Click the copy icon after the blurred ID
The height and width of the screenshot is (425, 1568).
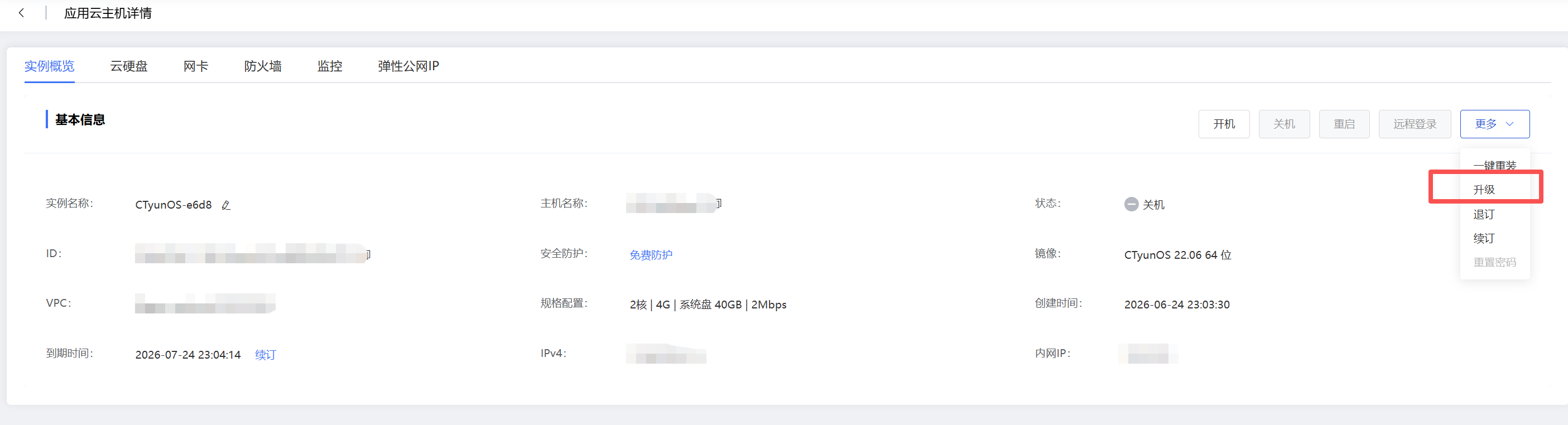(368, 254)
